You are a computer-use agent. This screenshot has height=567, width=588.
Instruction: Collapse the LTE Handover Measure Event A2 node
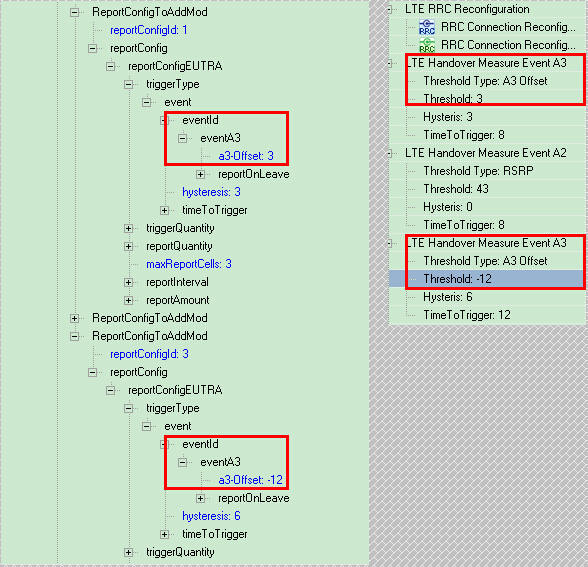(x=390, y=153)
